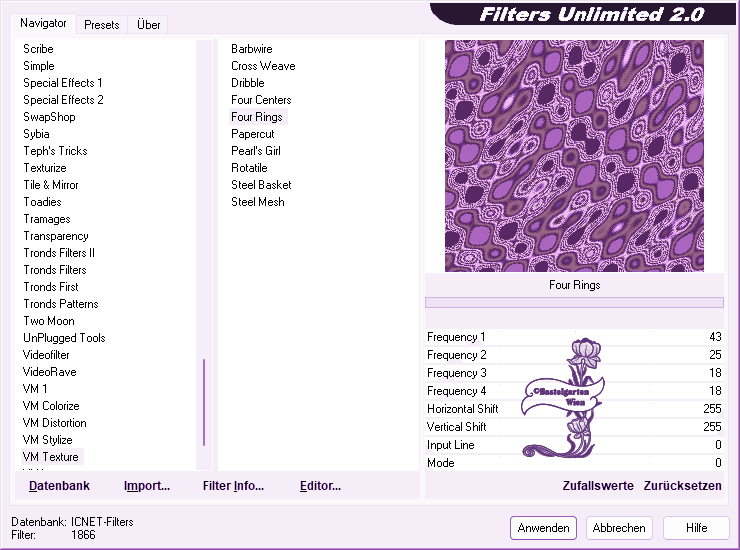Open the Editor... link
This screenshot has width=740, height=550.
click(x=320, y=486)
